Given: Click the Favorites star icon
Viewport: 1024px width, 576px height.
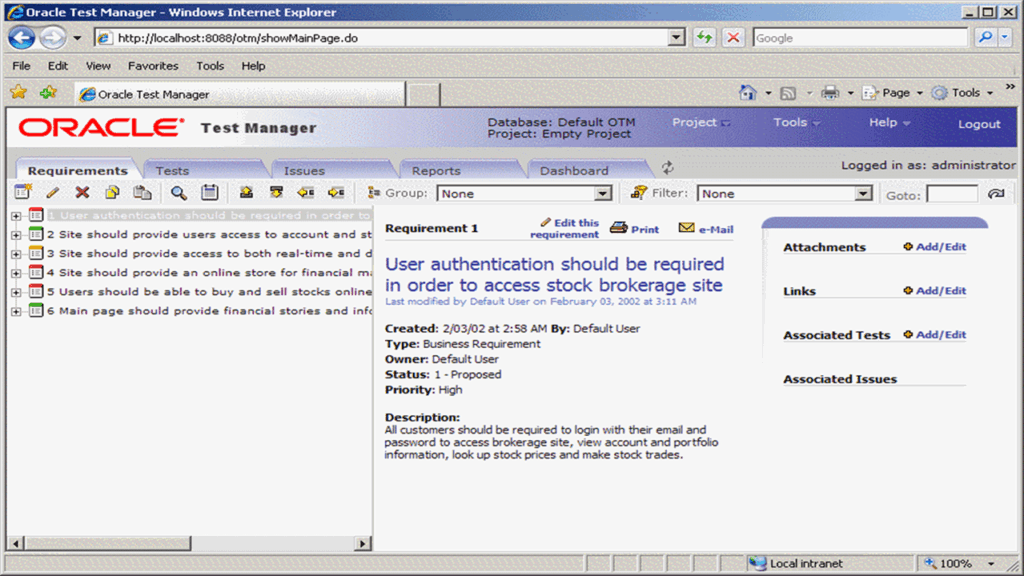Looking at the screenshot, I should pyautogui.click(x=18, y=93).
